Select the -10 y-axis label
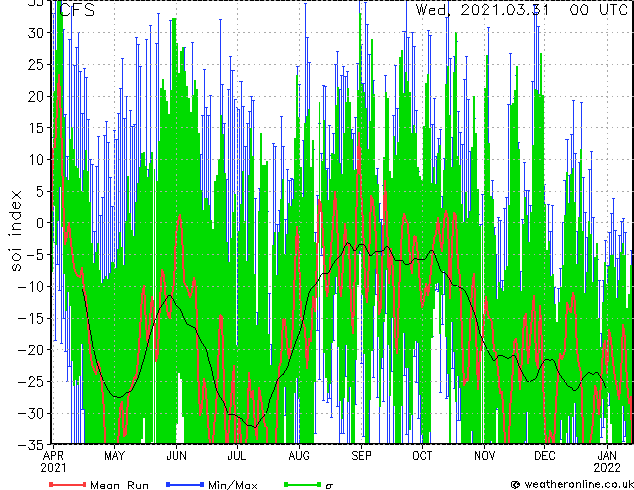634x490 pixels. click(x=30, y=286)
